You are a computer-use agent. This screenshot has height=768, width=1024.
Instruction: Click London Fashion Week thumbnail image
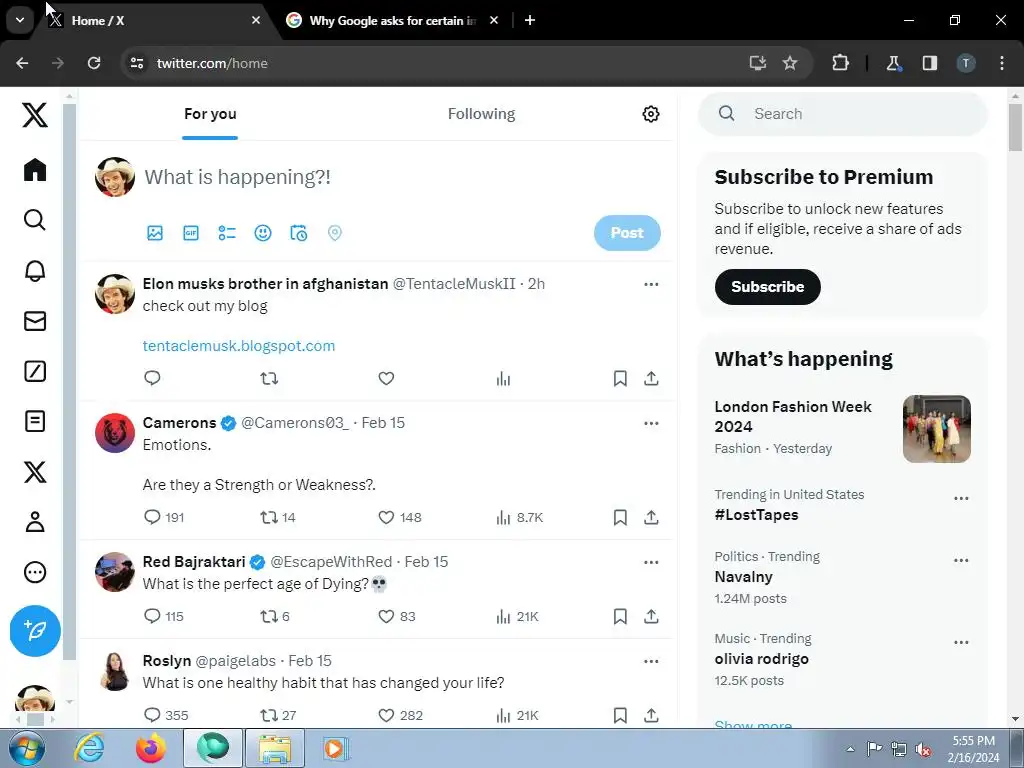tap(936, 429)
